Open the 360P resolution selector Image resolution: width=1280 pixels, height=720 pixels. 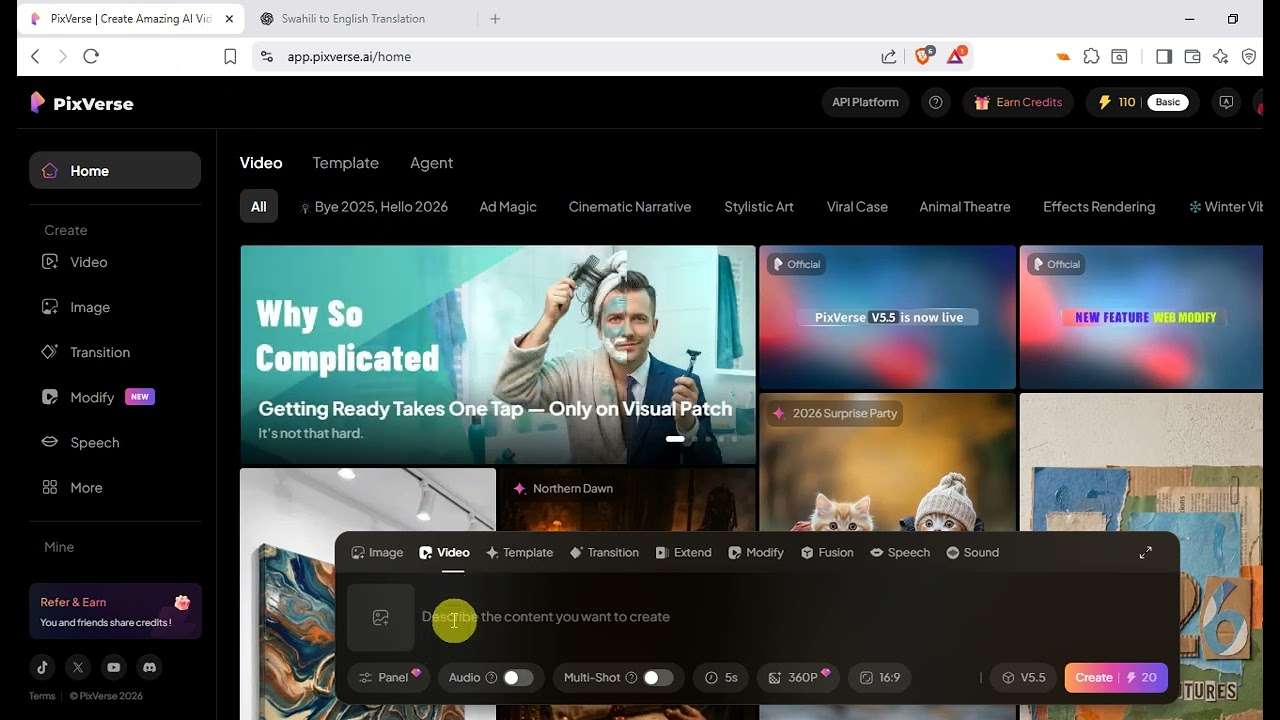pos(799,678)
